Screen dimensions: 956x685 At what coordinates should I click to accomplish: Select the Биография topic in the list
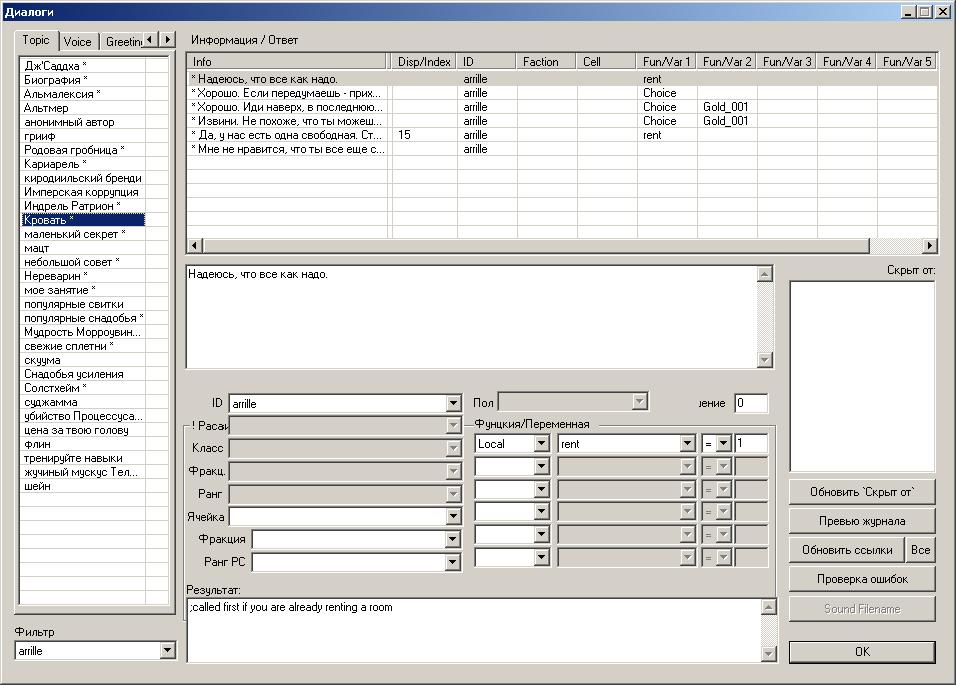point(55,79)
